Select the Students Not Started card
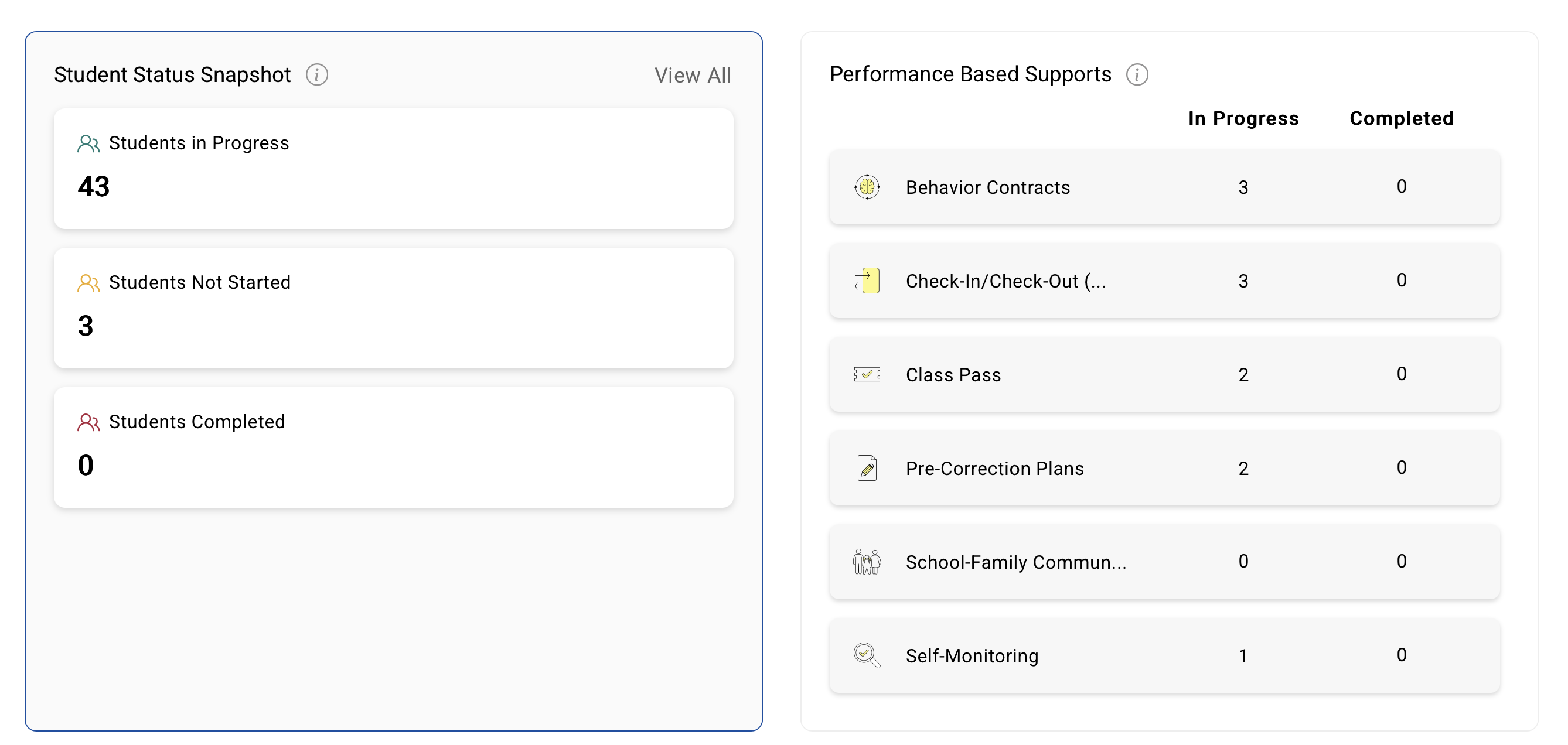The width and height of the screenshot is (1568, 745). tap(393, 308)
